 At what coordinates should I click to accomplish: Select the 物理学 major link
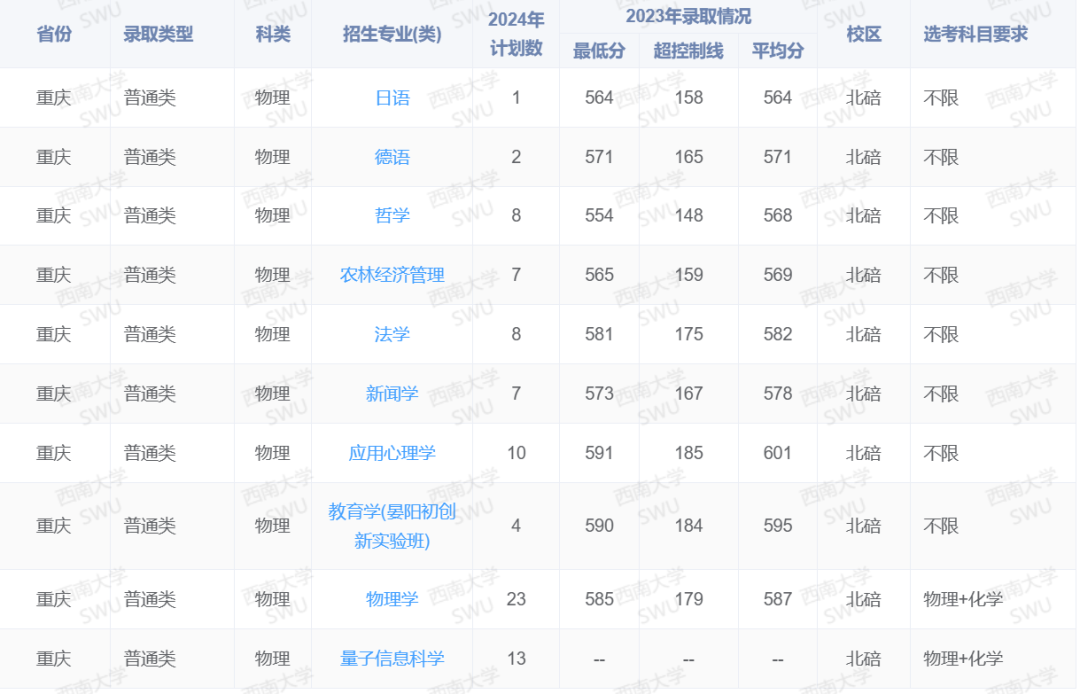point(392,599)
